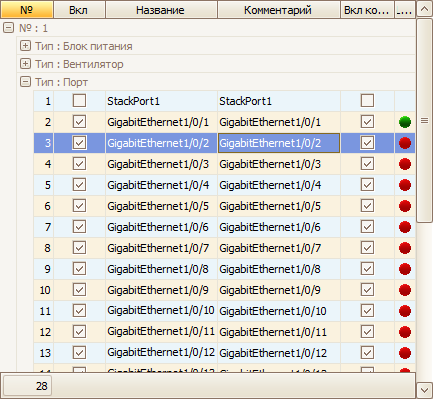Select name cell GigabitEthernet1/0/11
This screenshot has height=399, width=433.
161,332
